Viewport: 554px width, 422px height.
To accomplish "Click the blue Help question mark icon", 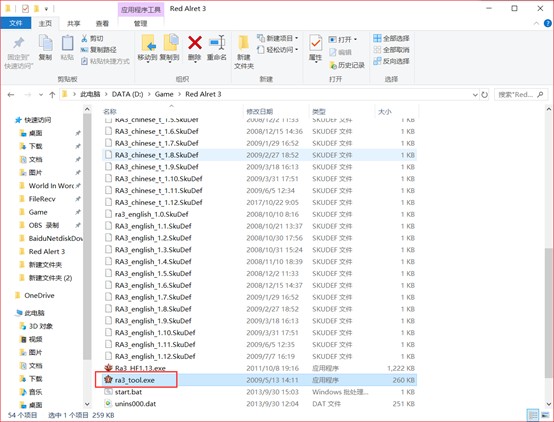I will click(548, 24).
